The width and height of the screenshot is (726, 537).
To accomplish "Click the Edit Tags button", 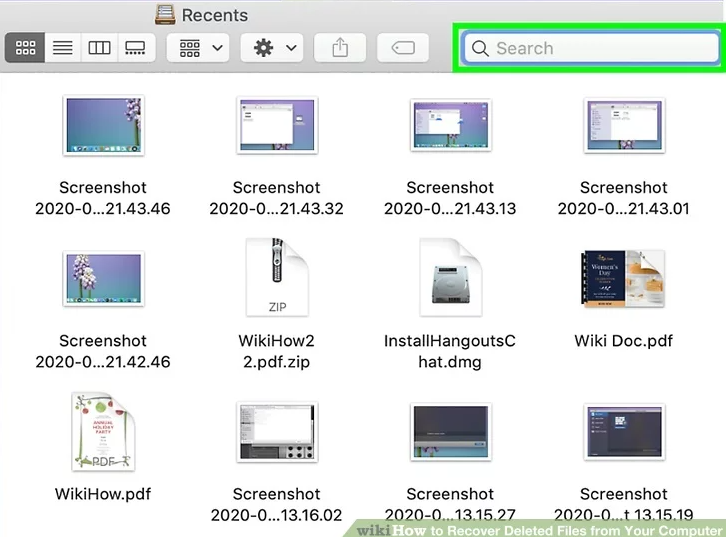I will [402, 48].
